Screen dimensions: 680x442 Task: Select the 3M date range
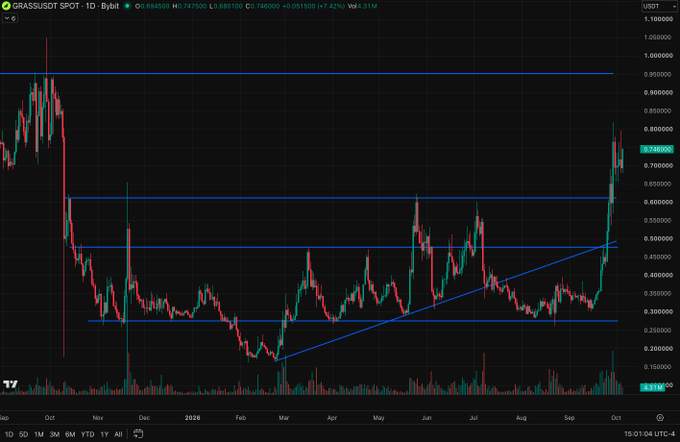click(54, 434)
